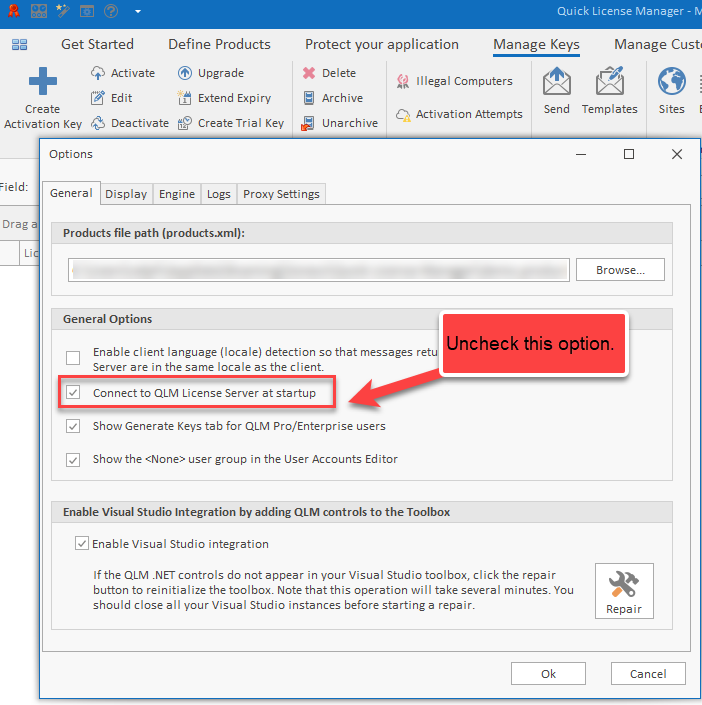The height and width of the screenshot is (705, 702).
Task: Click the wizard wand icon in title bar
Action: pos(63,10)
